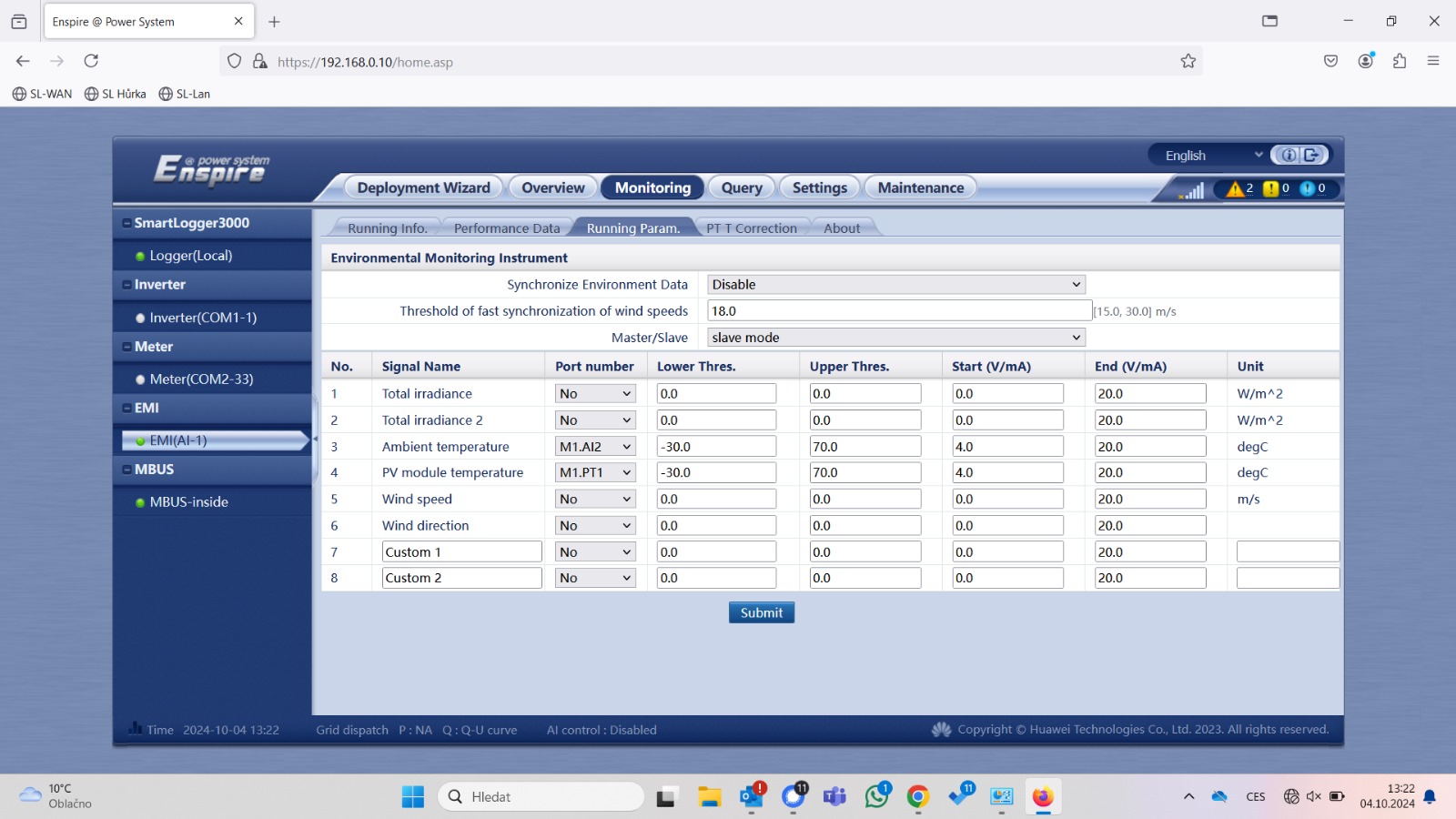Open the language selector dropdown

pos(1212,156)
